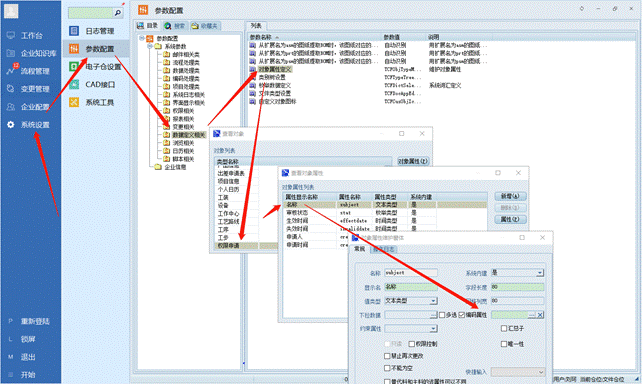Open 工作台 in the blue sidebar
This screenshot has height=384, width=642.
tap(31, 36)
